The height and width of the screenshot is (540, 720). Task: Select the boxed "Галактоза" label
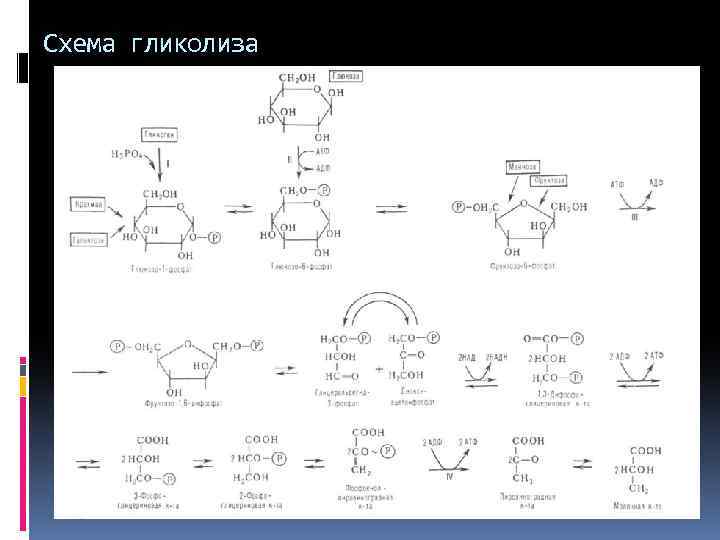tap(89, 240)
